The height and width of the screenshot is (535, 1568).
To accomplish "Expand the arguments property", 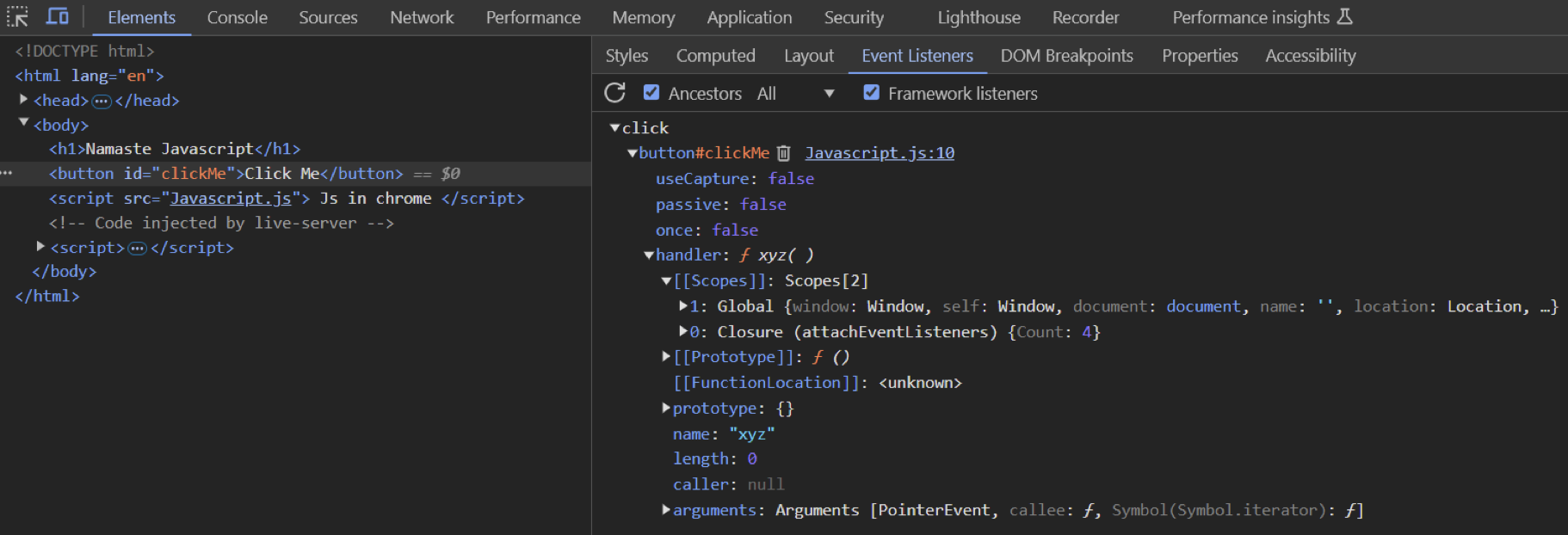I will point(666,510).
